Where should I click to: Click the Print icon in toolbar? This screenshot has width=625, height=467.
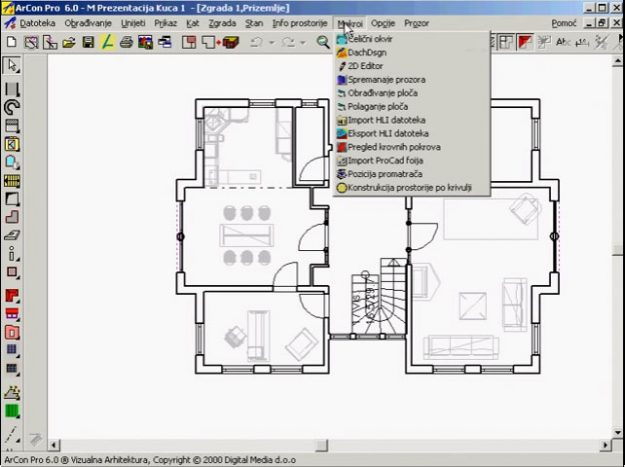[126, 42]
